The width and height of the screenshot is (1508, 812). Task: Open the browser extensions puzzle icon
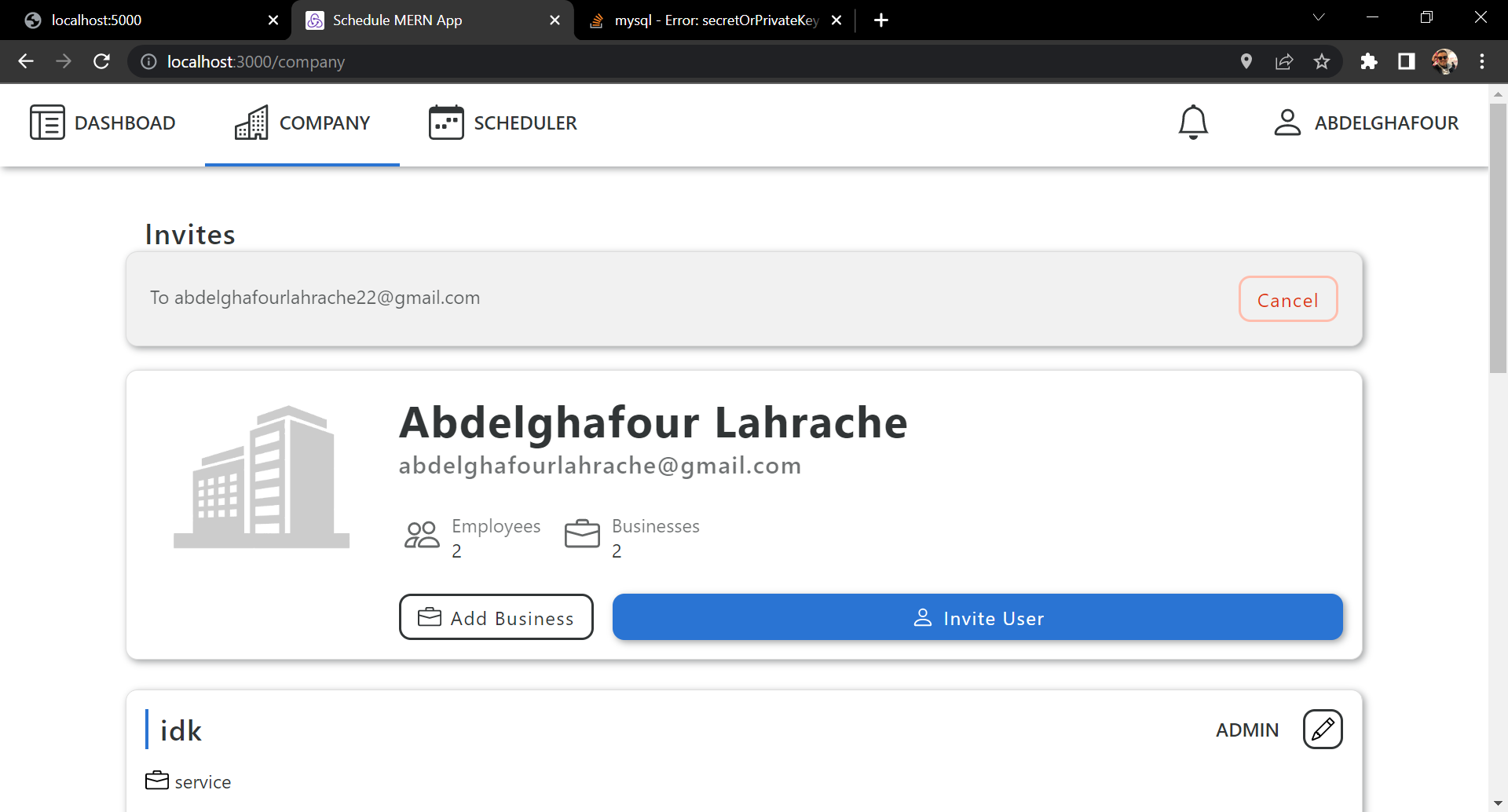tap(1369, 61)
